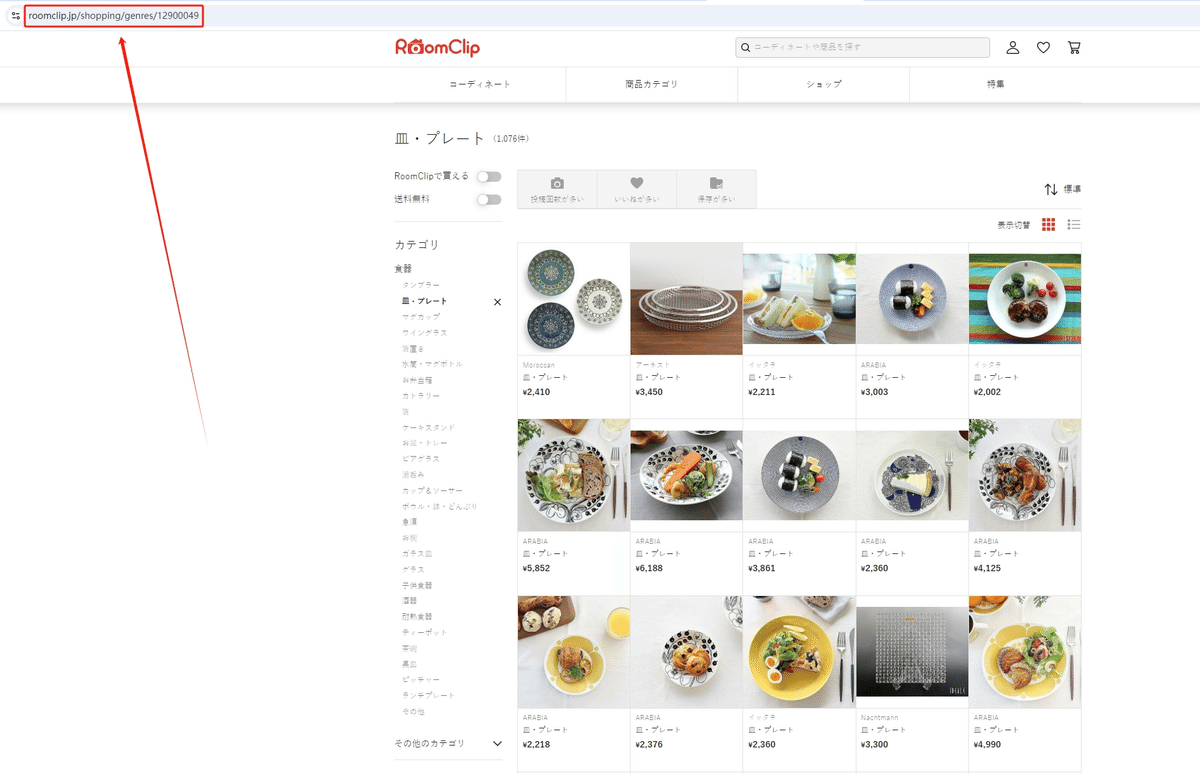Select the 食器 parent category
The image size is (1200, 774).
pos(403,269)
